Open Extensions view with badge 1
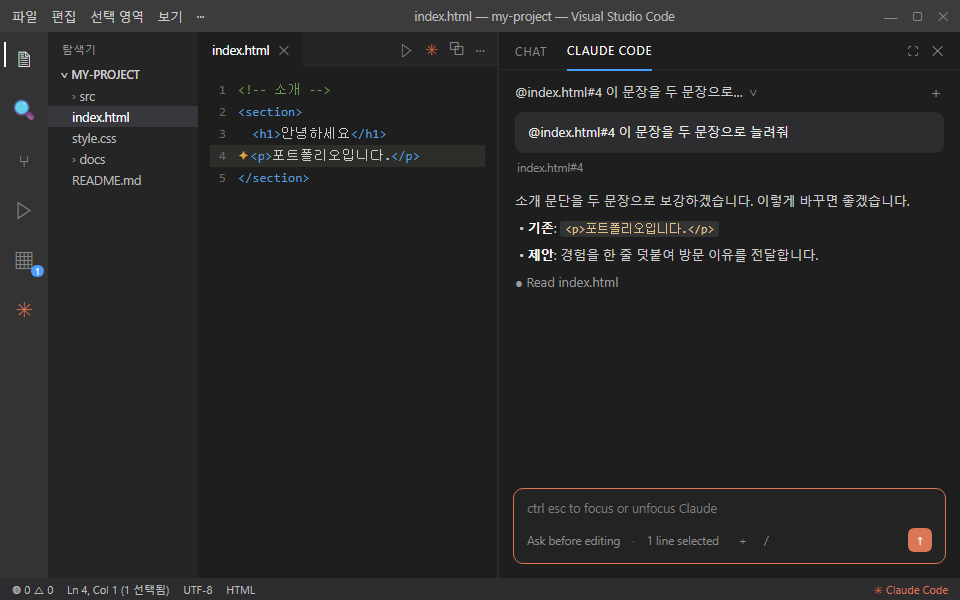Viewport: 960px width, 600px height. click(24, 261)
